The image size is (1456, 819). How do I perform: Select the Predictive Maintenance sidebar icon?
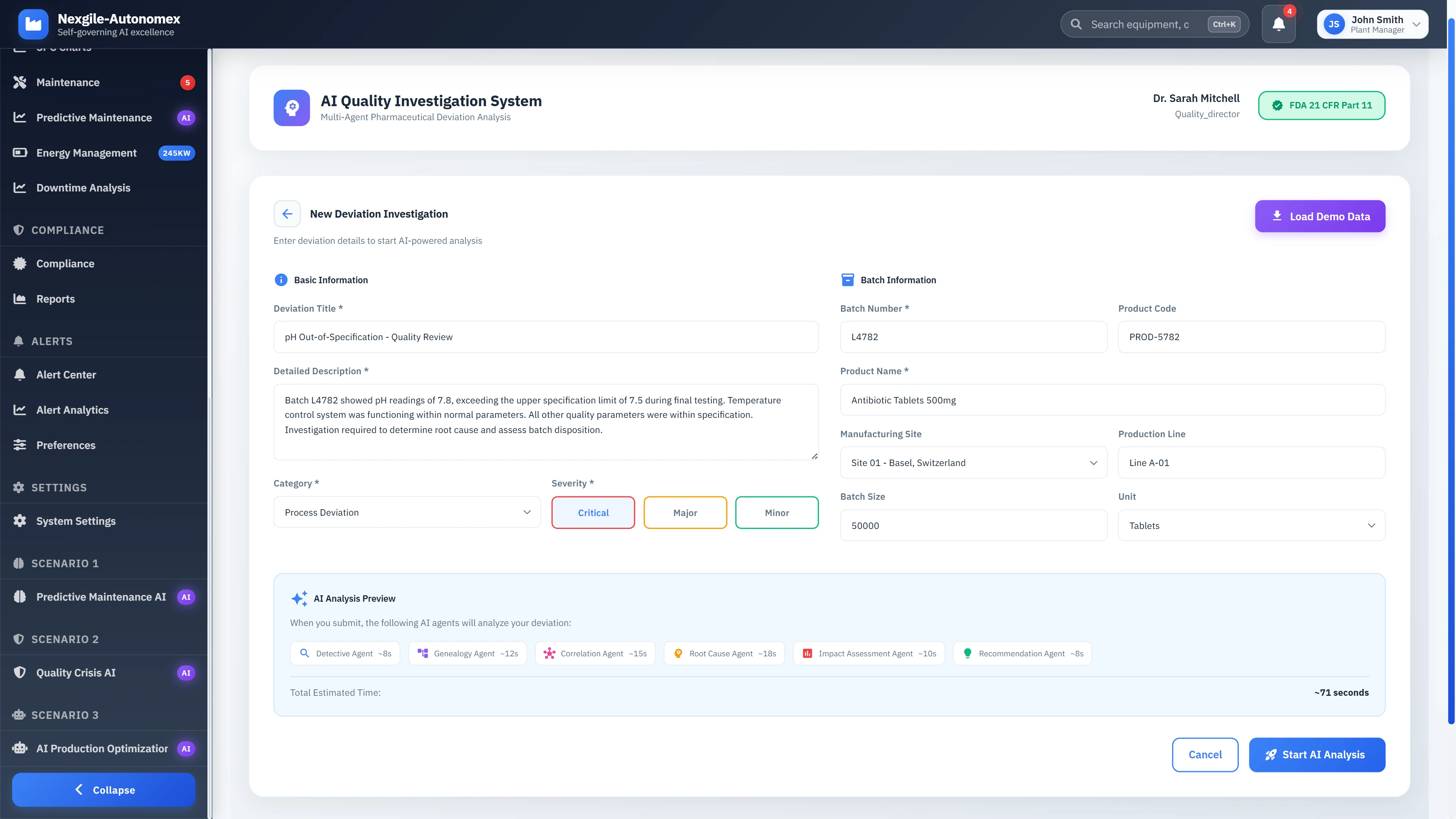click(19, 118)
